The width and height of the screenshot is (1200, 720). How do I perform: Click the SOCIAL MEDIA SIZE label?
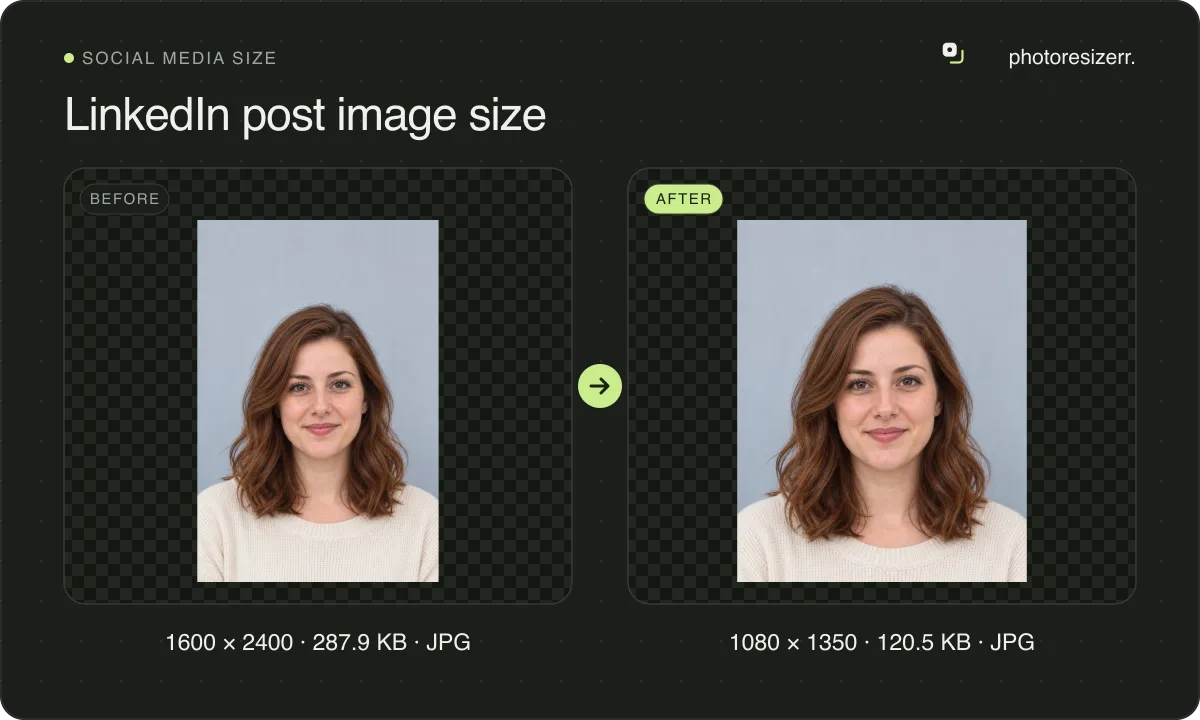click(179, 58)
